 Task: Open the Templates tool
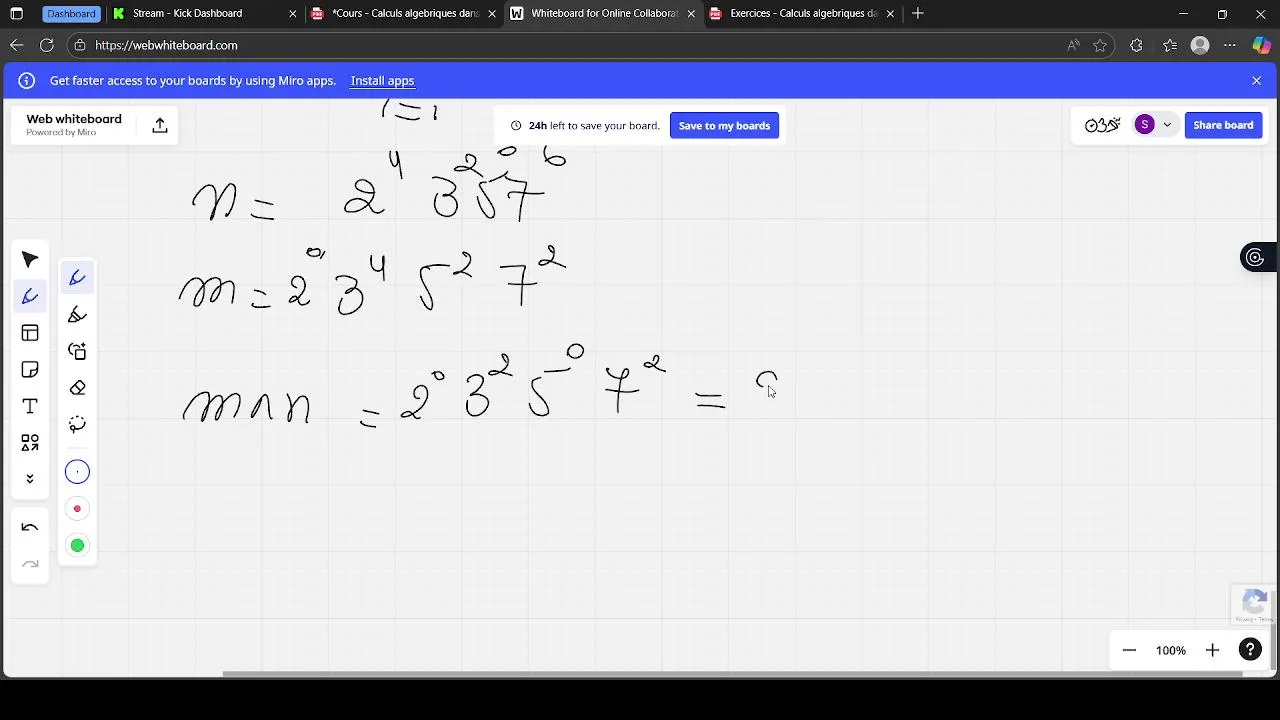tap(30, 333)
